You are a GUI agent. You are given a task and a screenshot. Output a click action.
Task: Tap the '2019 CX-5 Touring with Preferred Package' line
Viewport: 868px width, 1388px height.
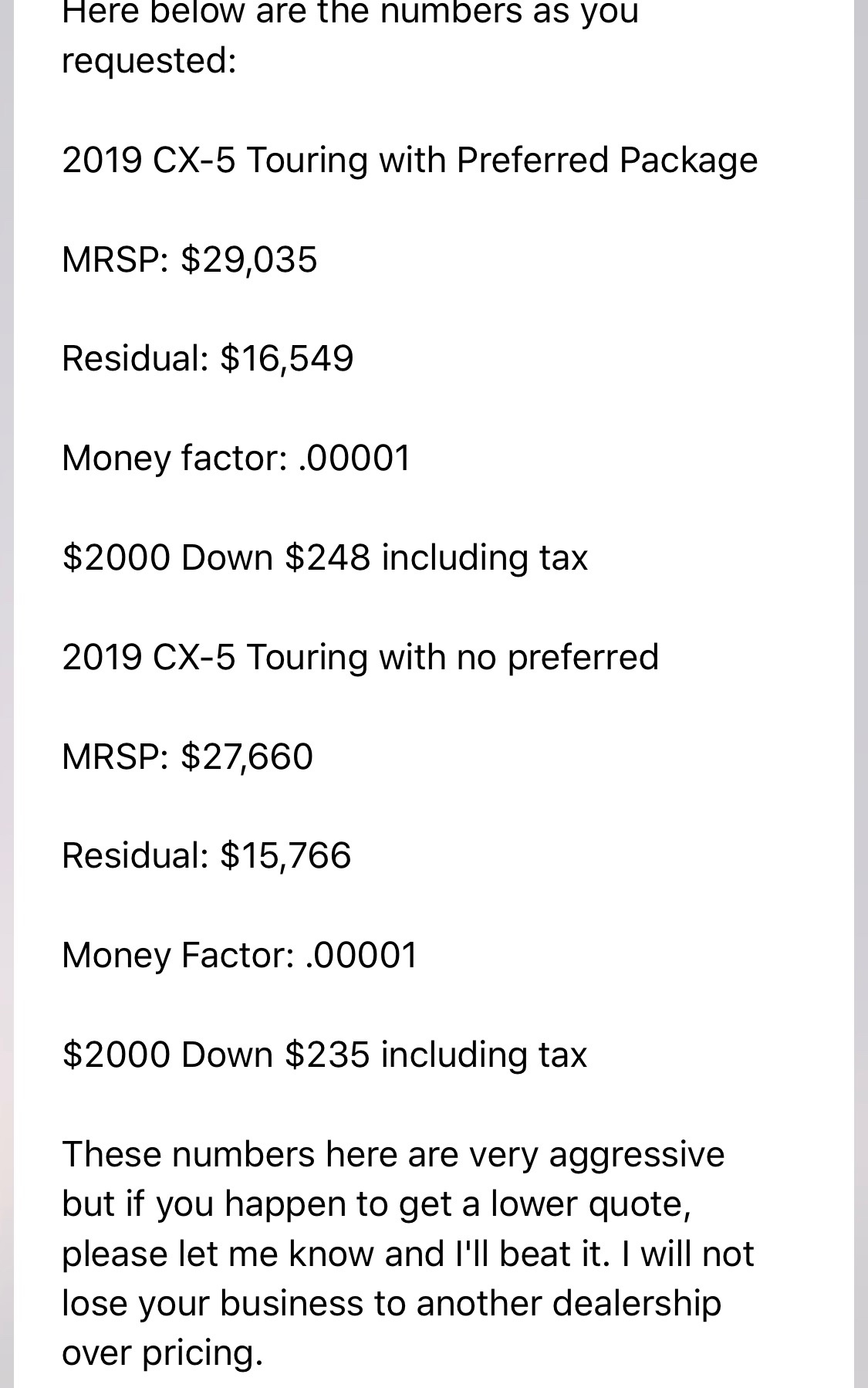point(410,161)
